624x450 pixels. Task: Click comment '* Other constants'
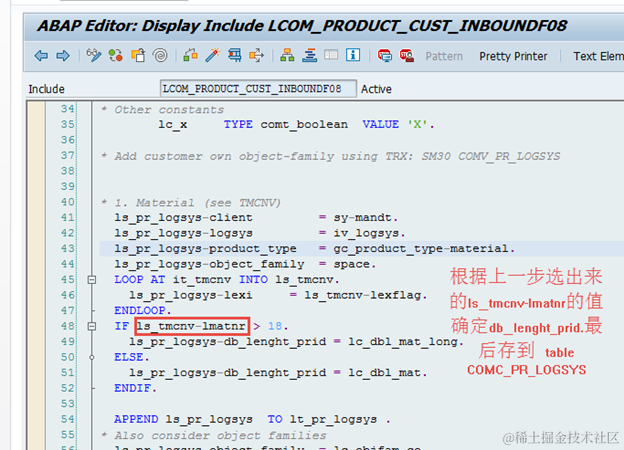pos(163,109)
